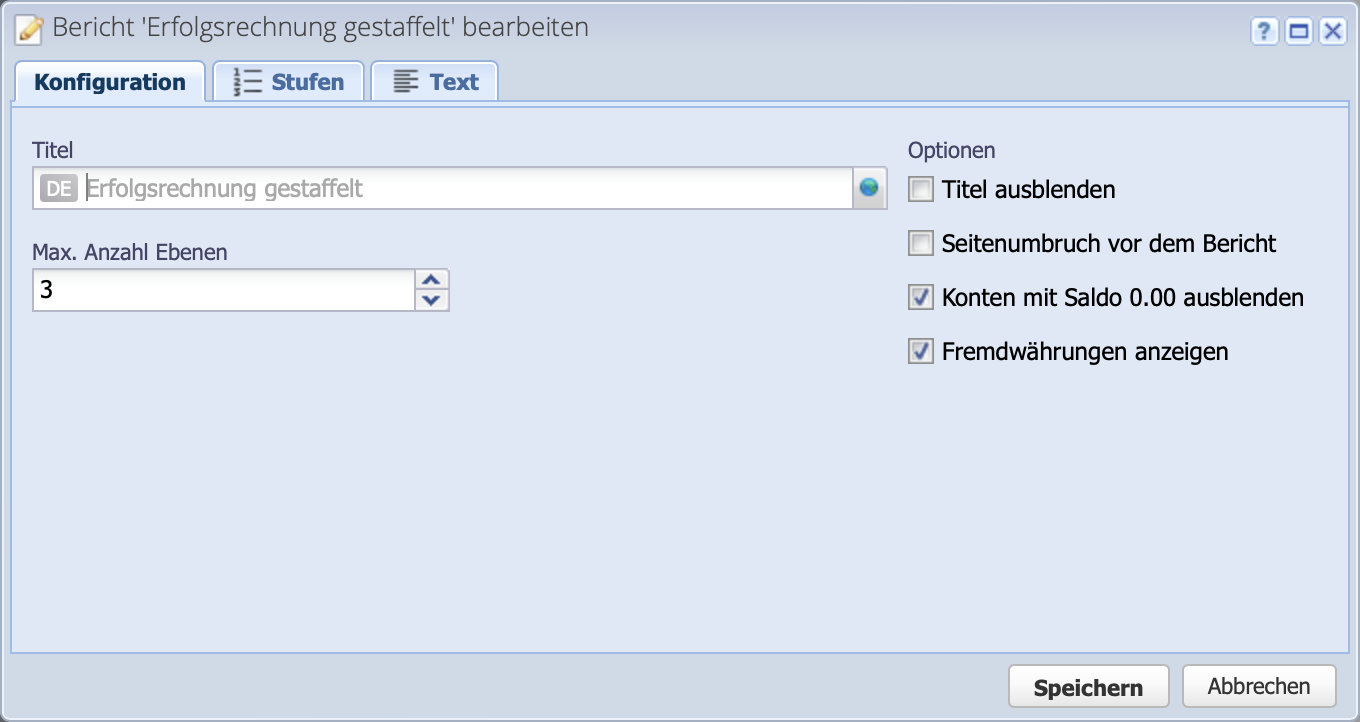This screenshot has height=722, width=1360.
Task: Click the paragraph icon on the Text tab
Action: tap(404, 80)
